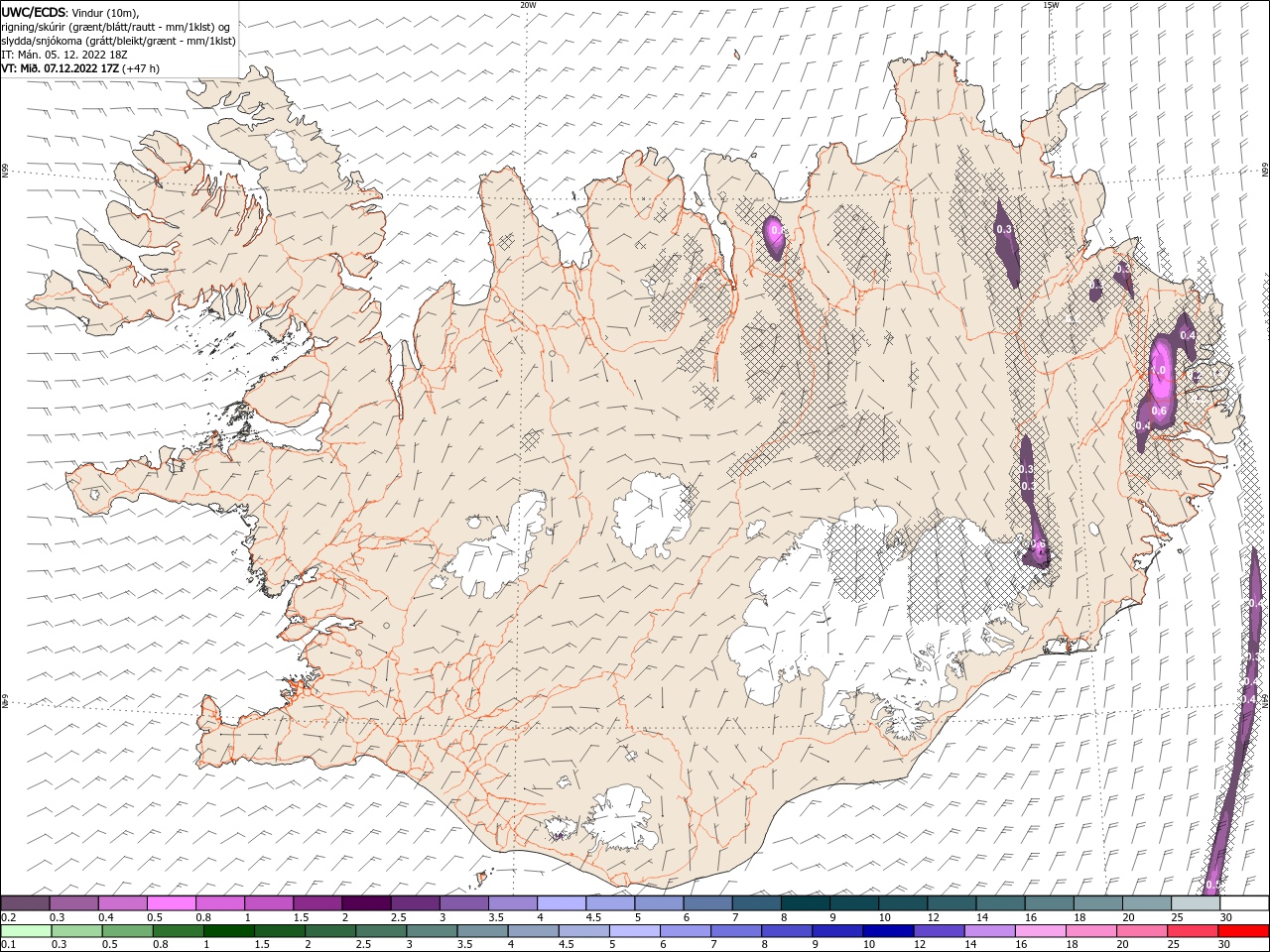
Task: Click the 'UWC/ECDS' title in the legend
Action: (x=33, y=12)
